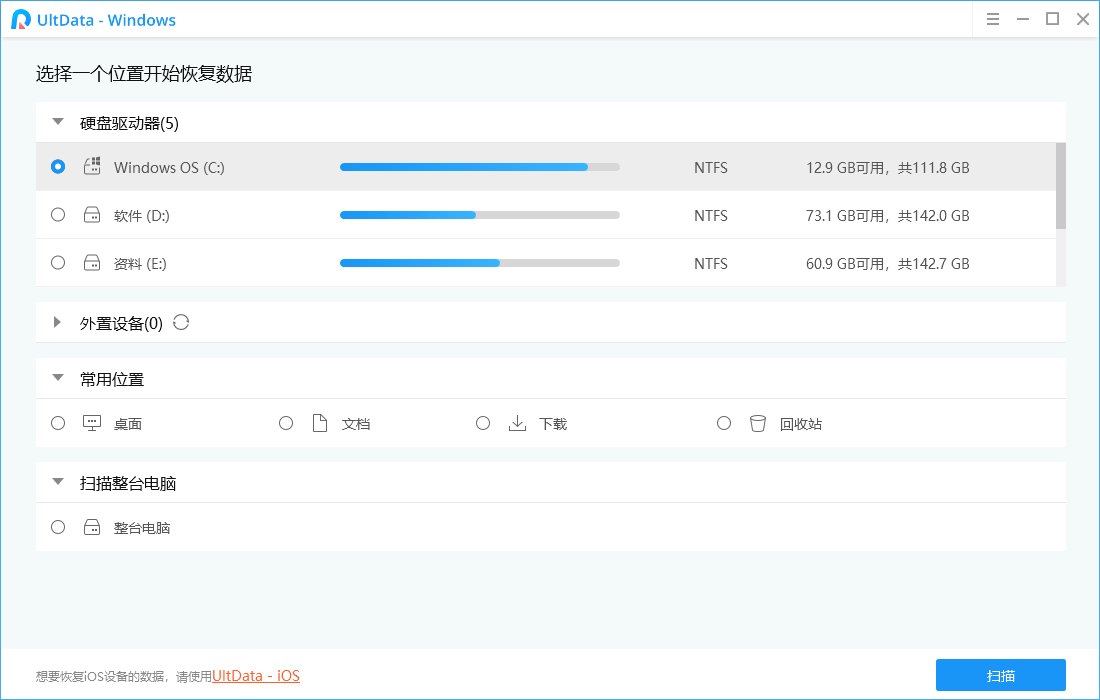This screenshot has height=700, width=1100.
Task: Click the C: drive usage bar
Action: (x=479, y=166)
